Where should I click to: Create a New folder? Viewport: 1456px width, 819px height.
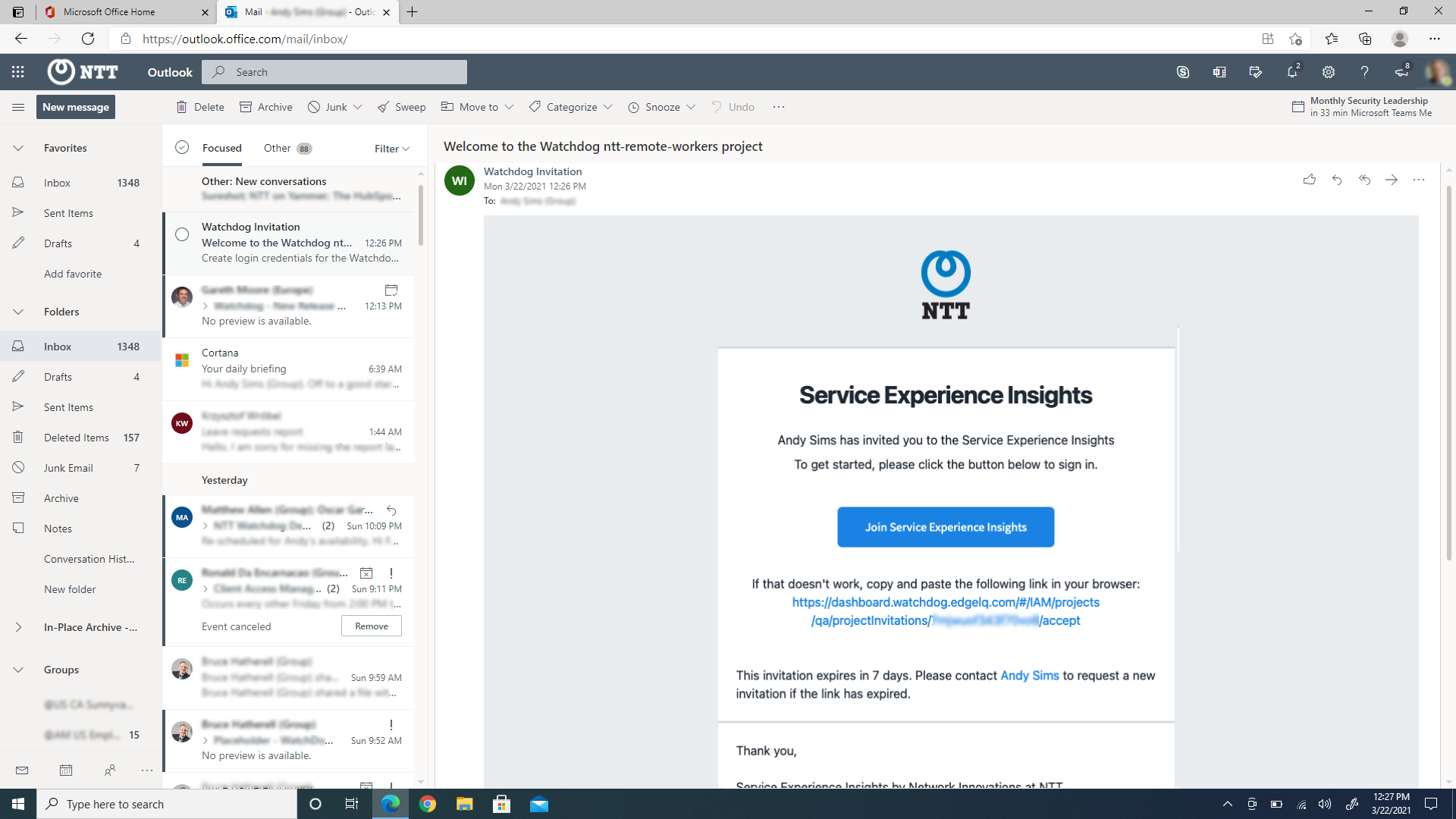[70, 589]
